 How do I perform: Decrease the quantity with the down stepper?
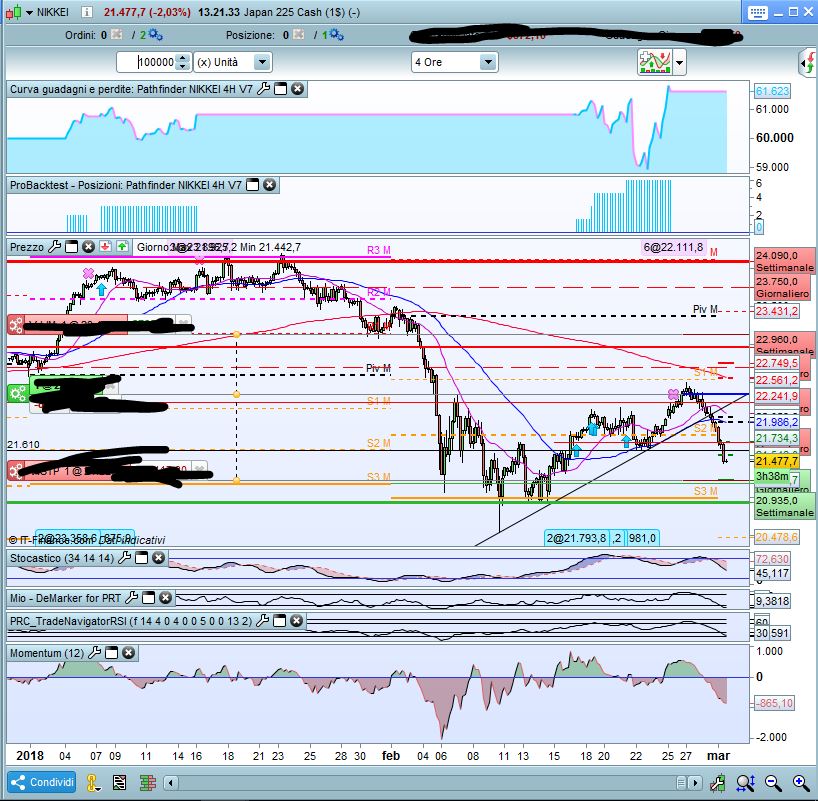(183, 67)
